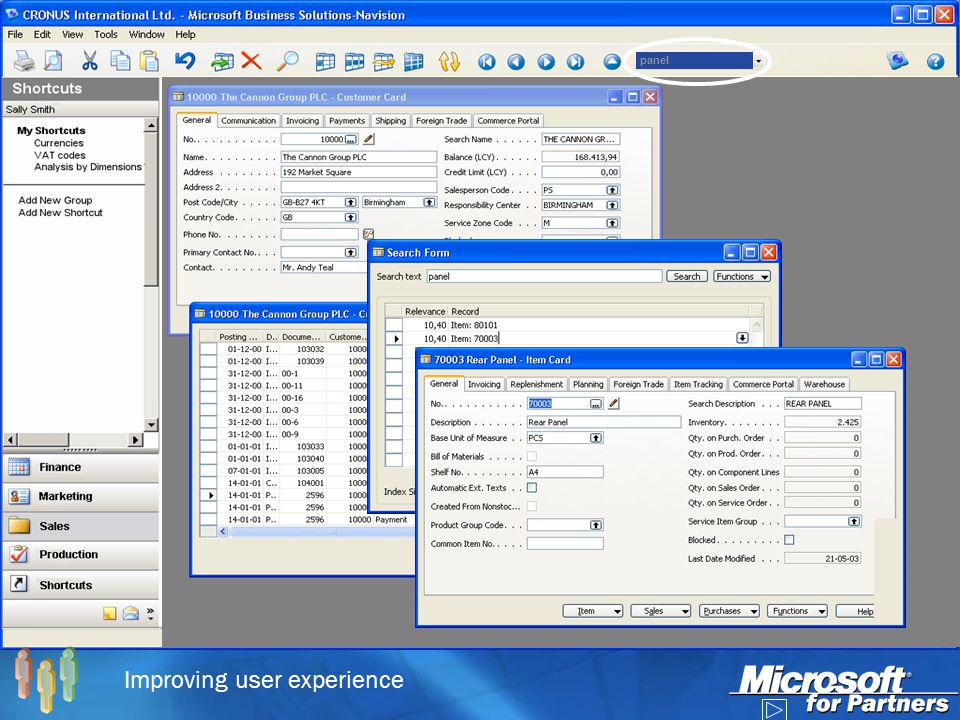Click the Help button on Item Card
The width and height of the screenshot is (960, 720).
[857, 611]
